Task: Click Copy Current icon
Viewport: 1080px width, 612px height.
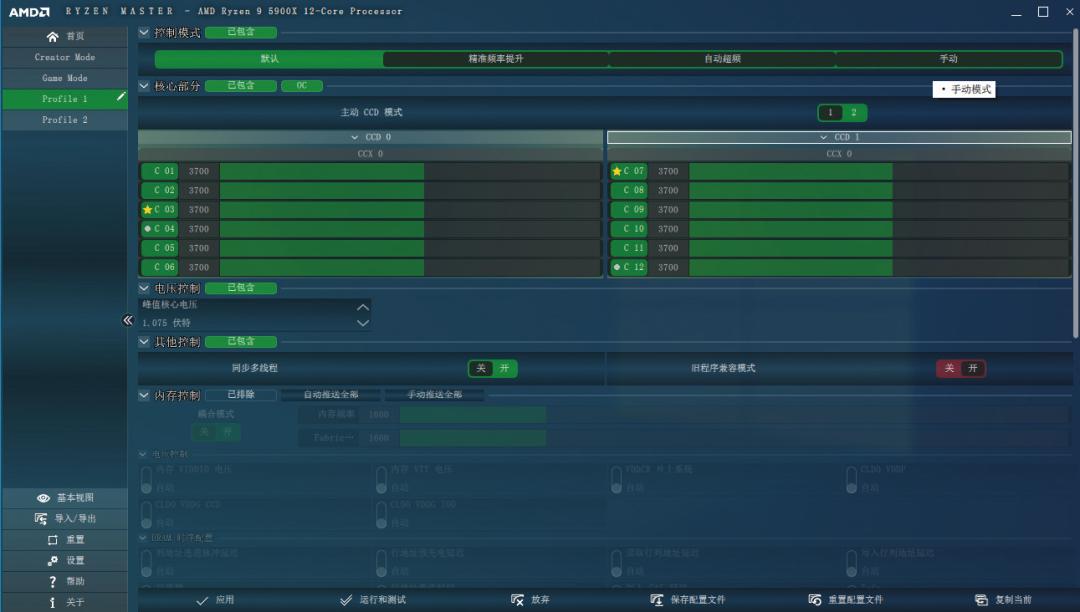Action: coord(982,600)
